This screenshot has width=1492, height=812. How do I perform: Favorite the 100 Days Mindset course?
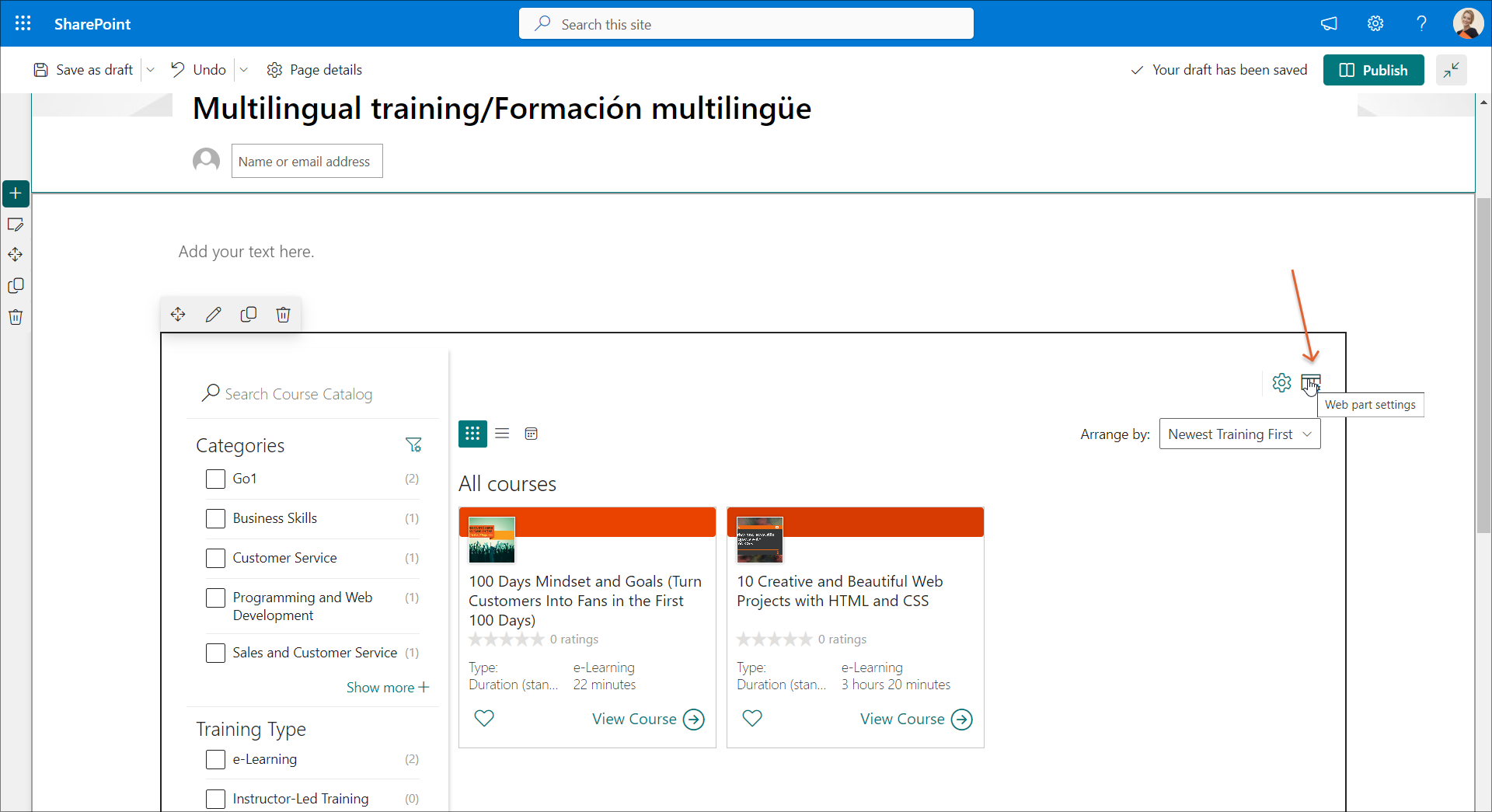click(484, 719)
